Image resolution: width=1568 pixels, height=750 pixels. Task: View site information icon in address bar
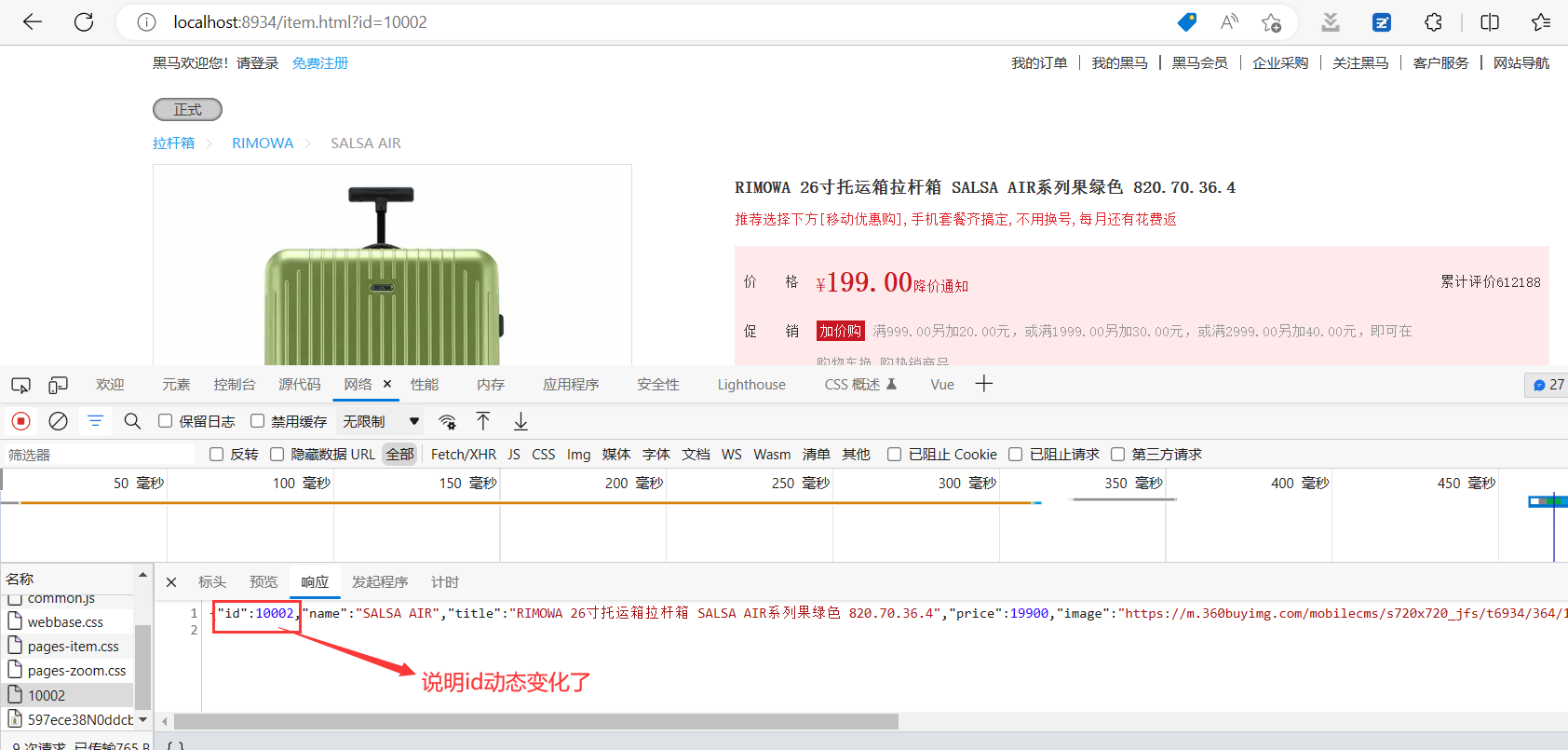(146, 22)
